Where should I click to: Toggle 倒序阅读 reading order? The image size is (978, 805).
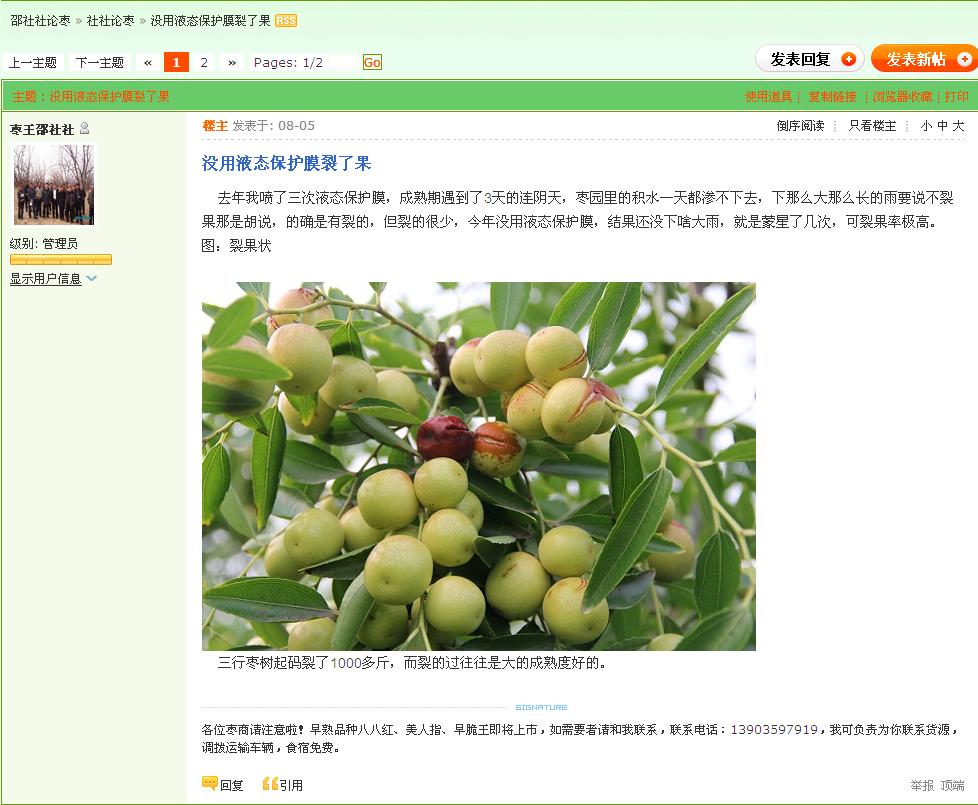point(800,126)
